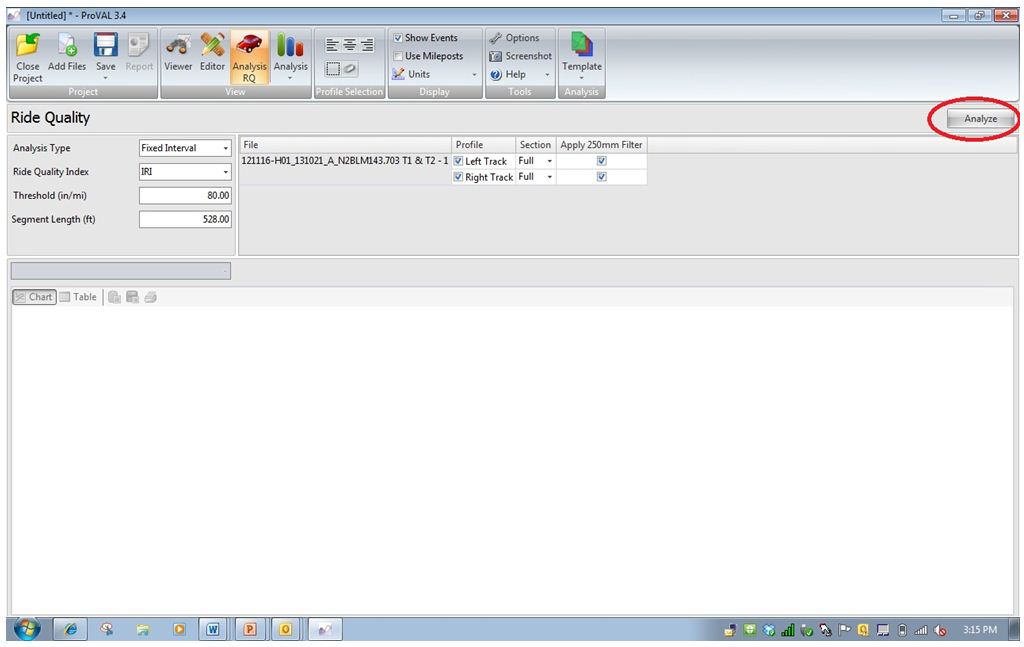Toggle the Show Events checkbox

click(x=398, y=38)
